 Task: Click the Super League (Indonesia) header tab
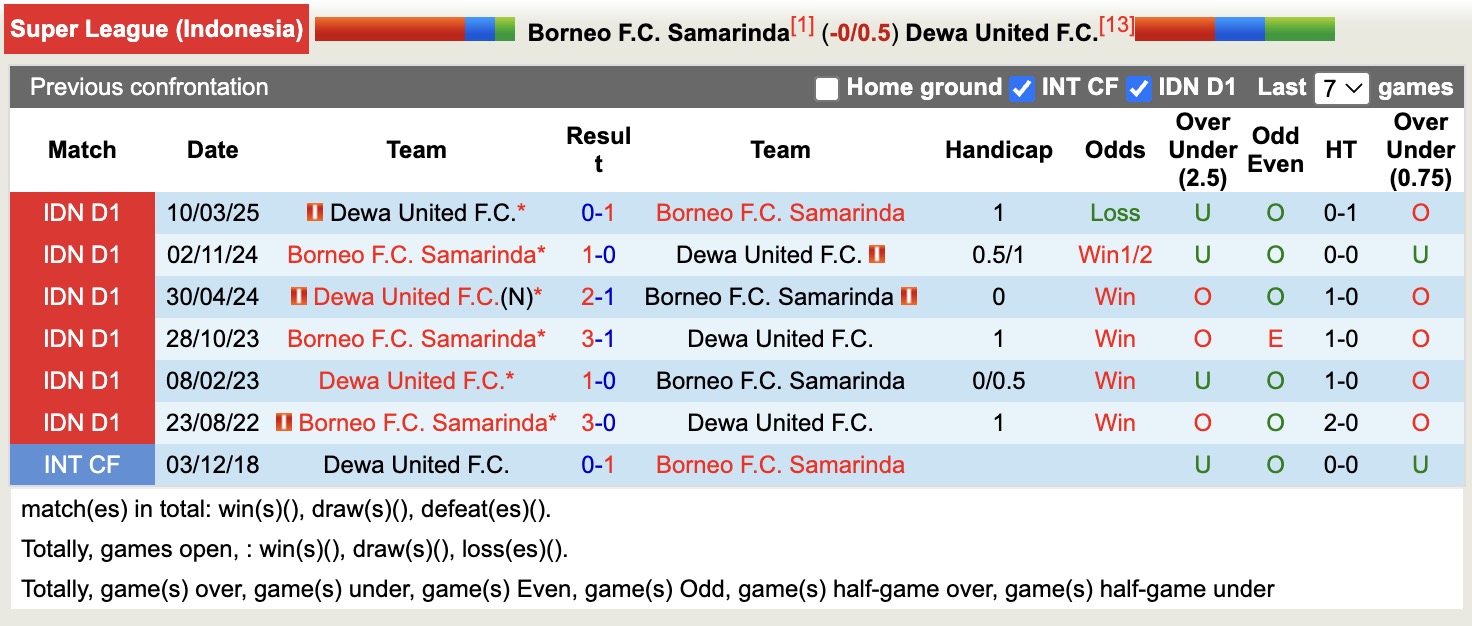[x=157, y=29]
